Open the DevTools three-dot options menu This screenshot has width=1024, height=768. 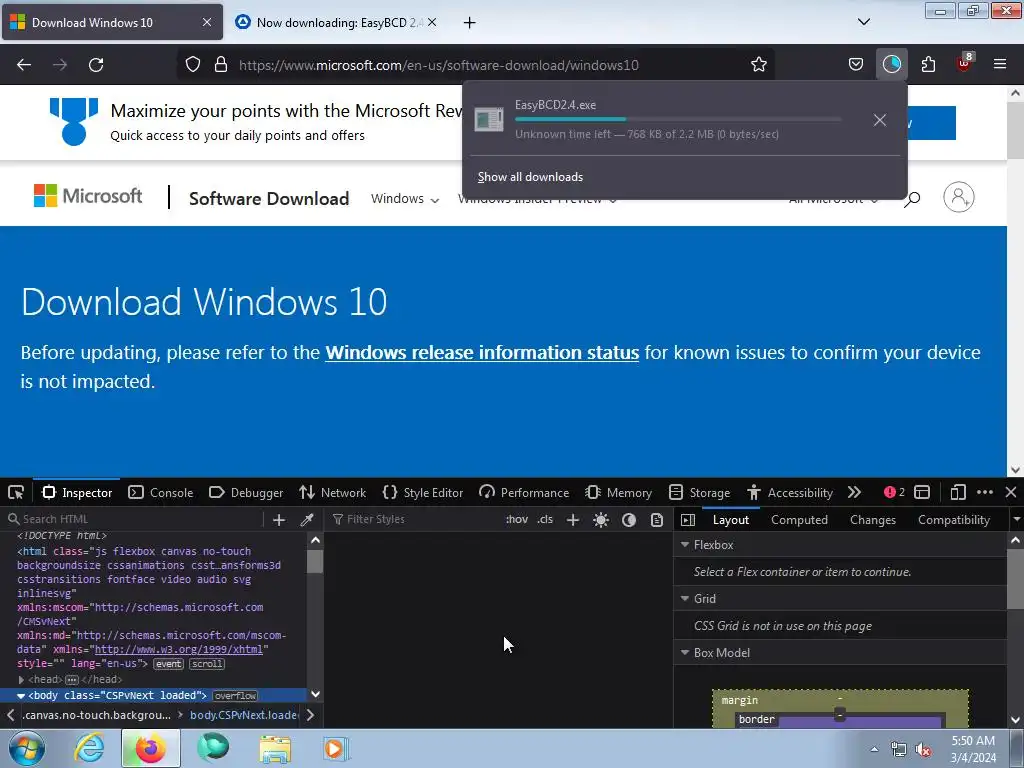pyautogui.click(x=985, y=492)
